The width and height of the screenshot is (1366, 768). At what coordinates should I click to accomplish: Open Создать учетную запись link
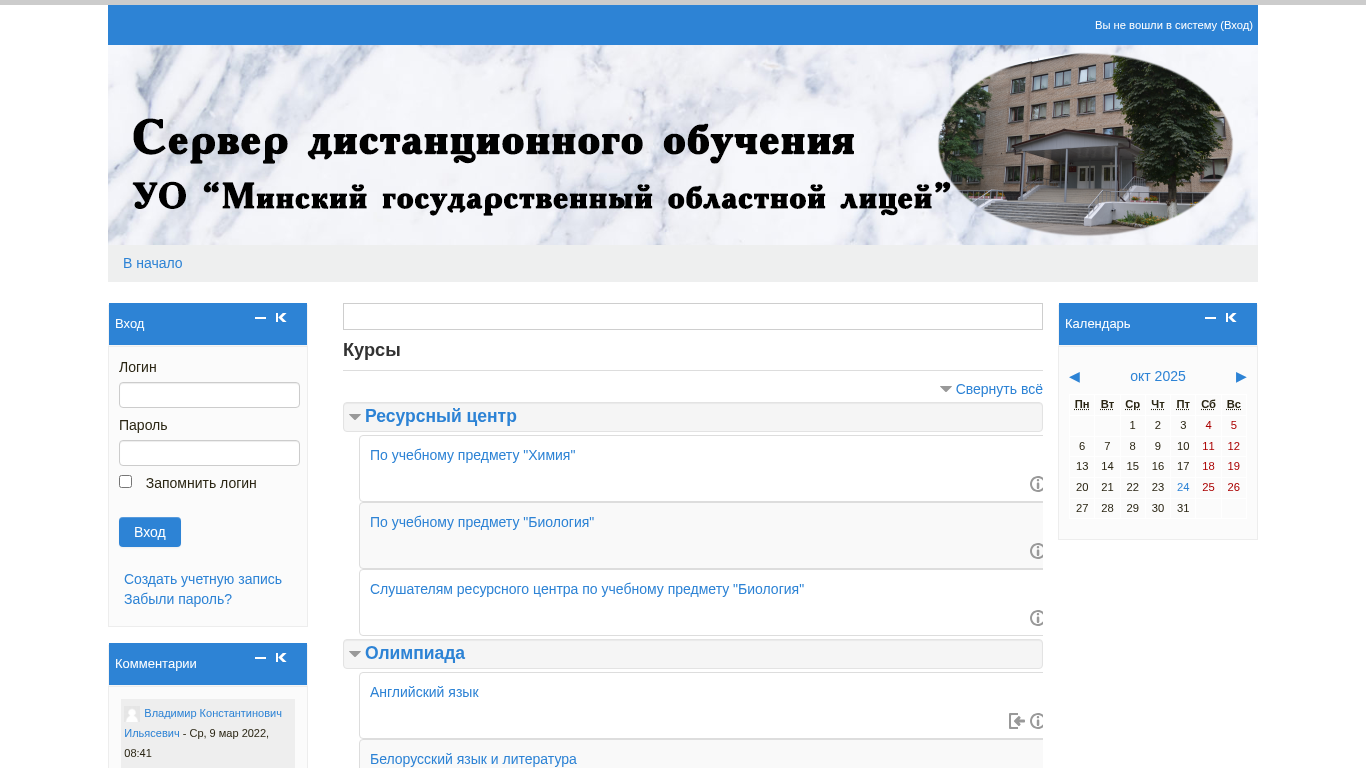(x=203, y=579)
